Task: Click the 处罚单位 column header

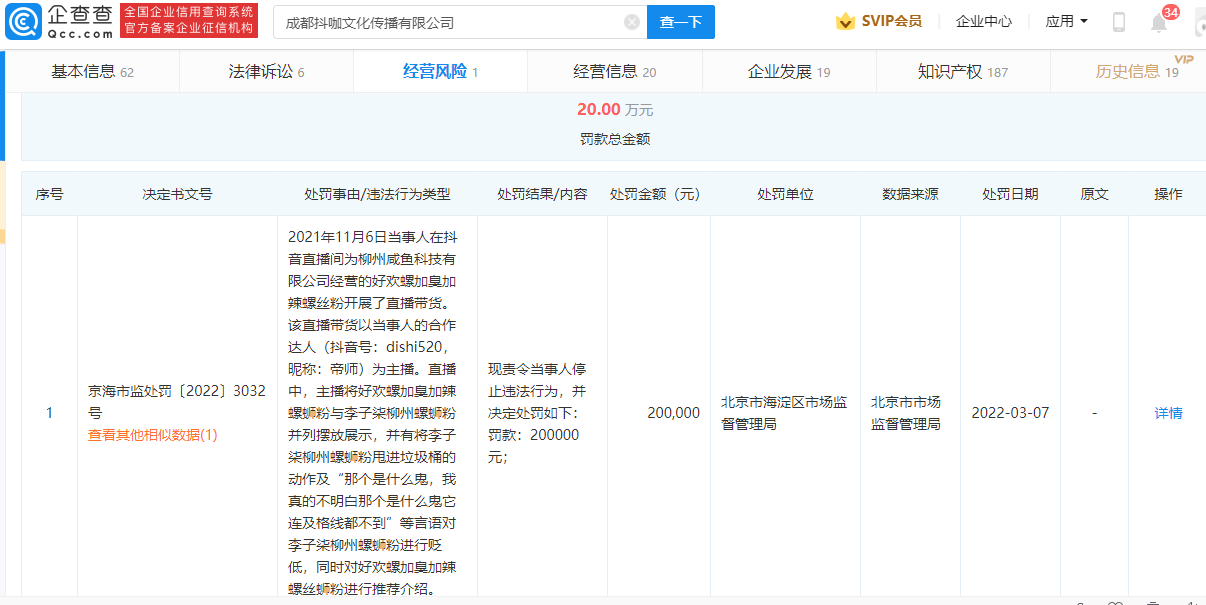Action: tap(785, 194)
